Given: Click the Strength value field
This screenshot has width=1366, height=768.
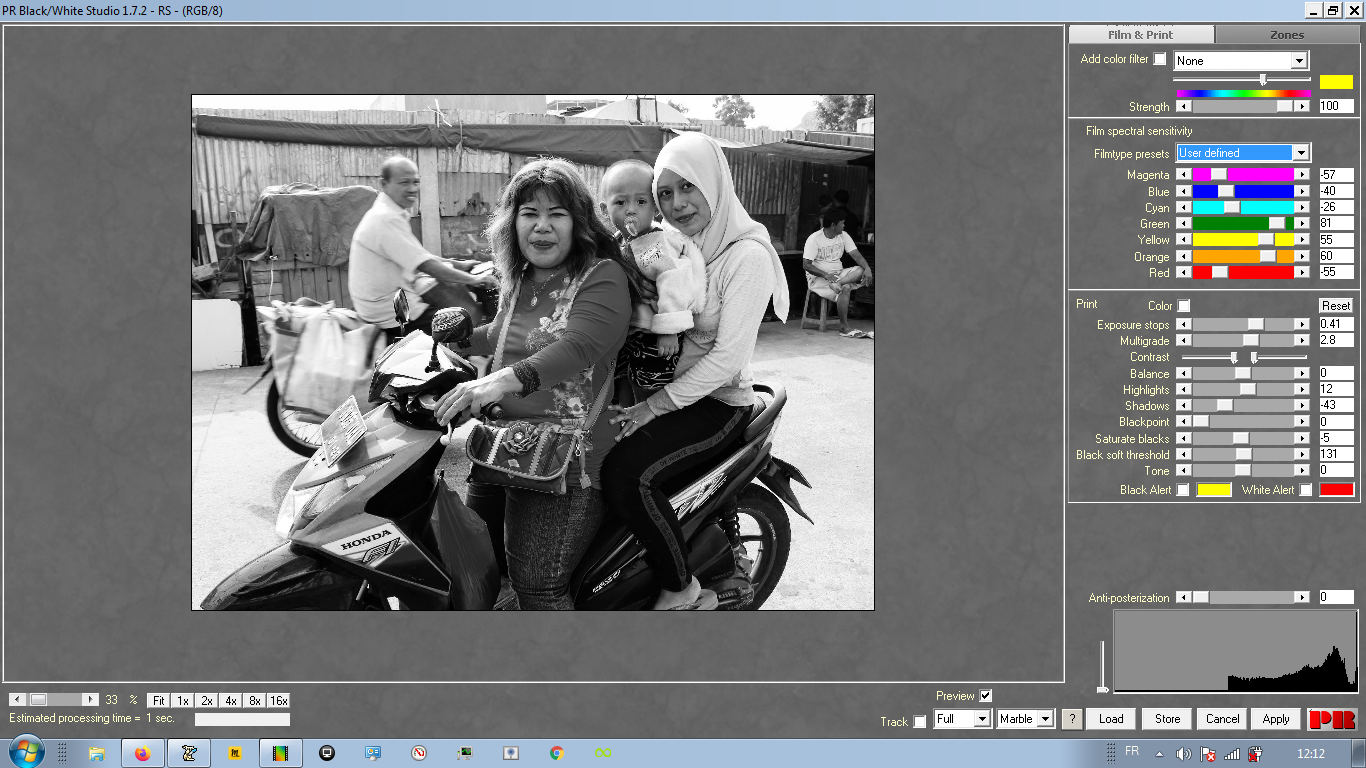Looking at the screenshot, I should pos(1336,106).
